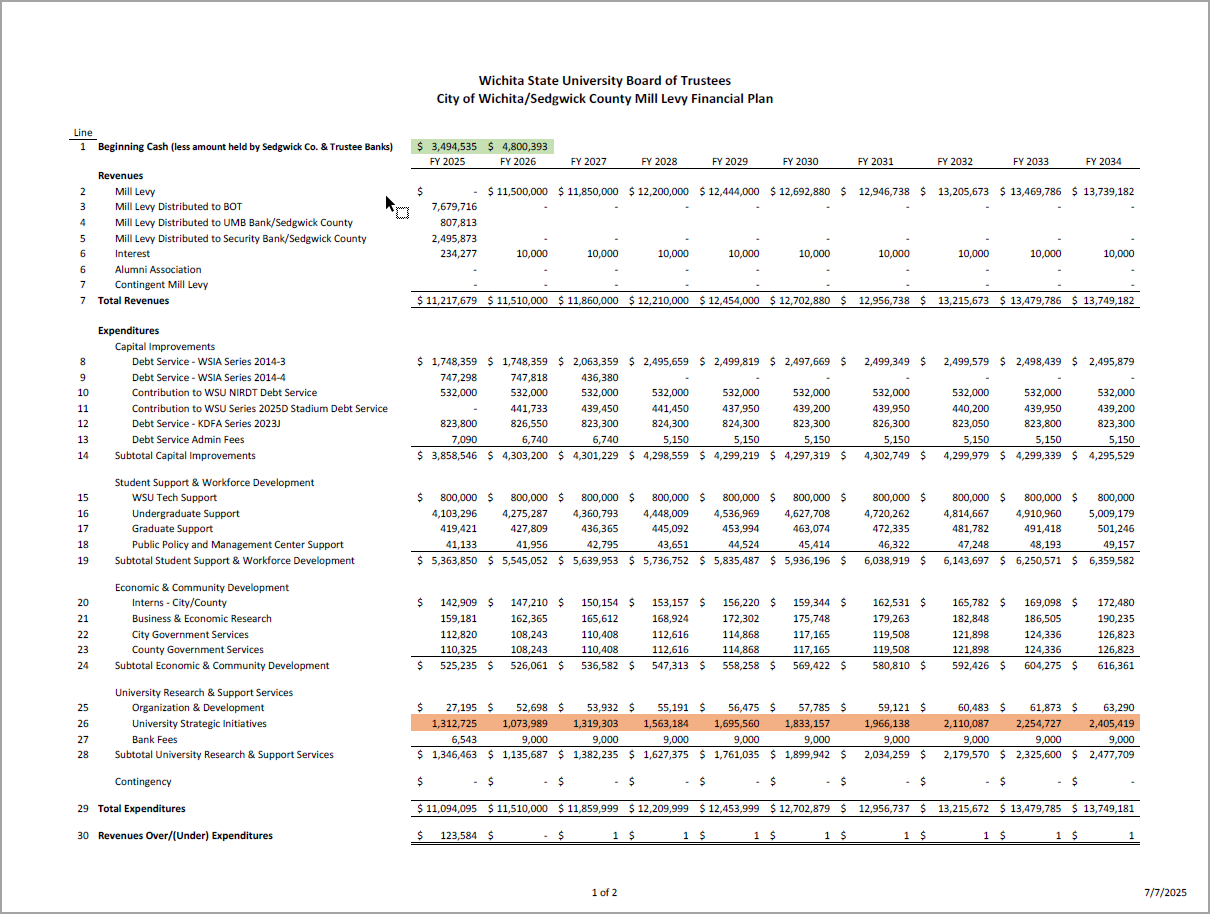Click the 'Interns - City/County' row label

tap(180, 603)
